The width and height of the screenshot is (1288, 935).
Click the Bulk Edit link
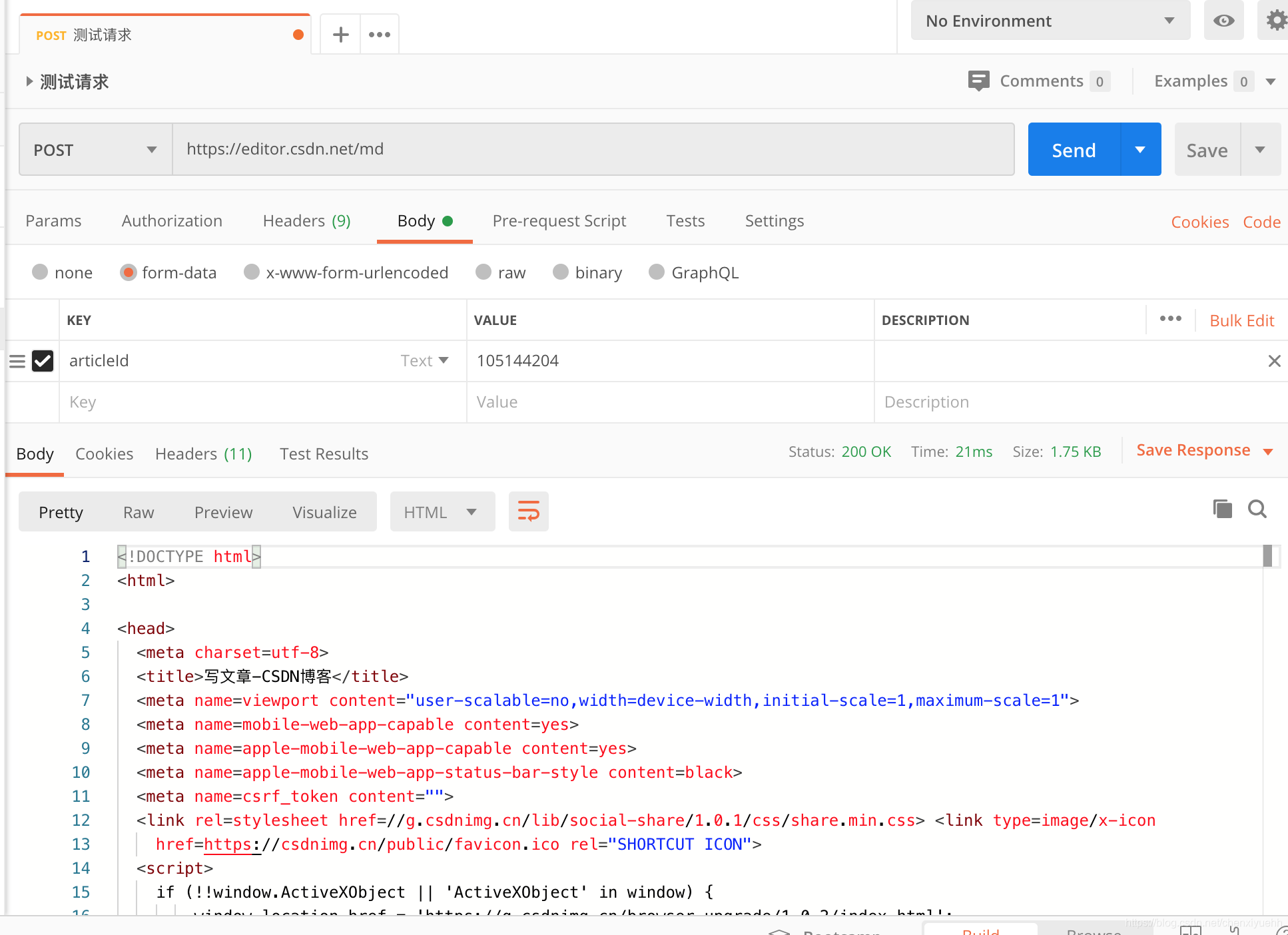tap(1241, 320)
